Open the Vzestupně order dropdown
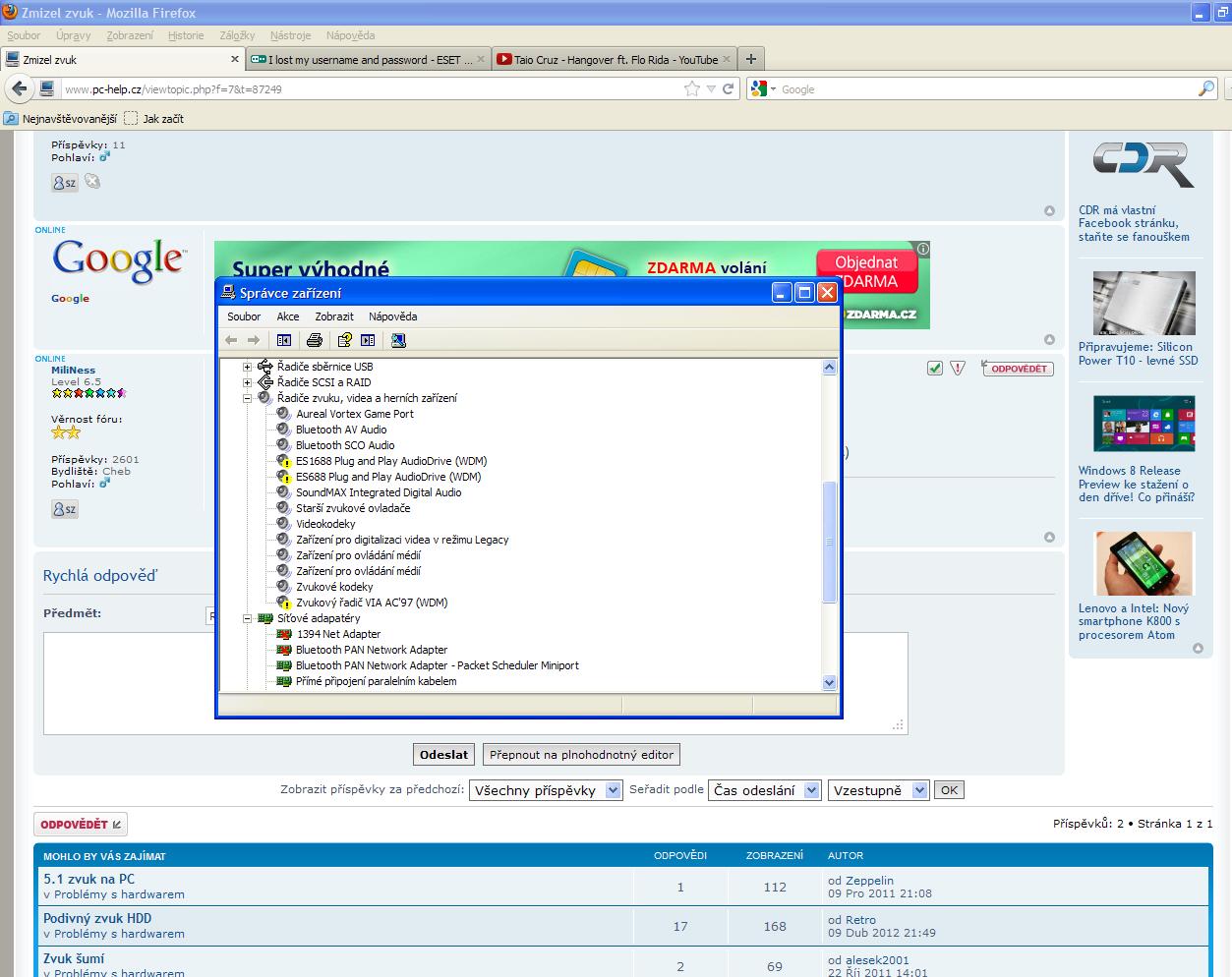The width and height of the screenshot is (1232, 977). (878, 790)
